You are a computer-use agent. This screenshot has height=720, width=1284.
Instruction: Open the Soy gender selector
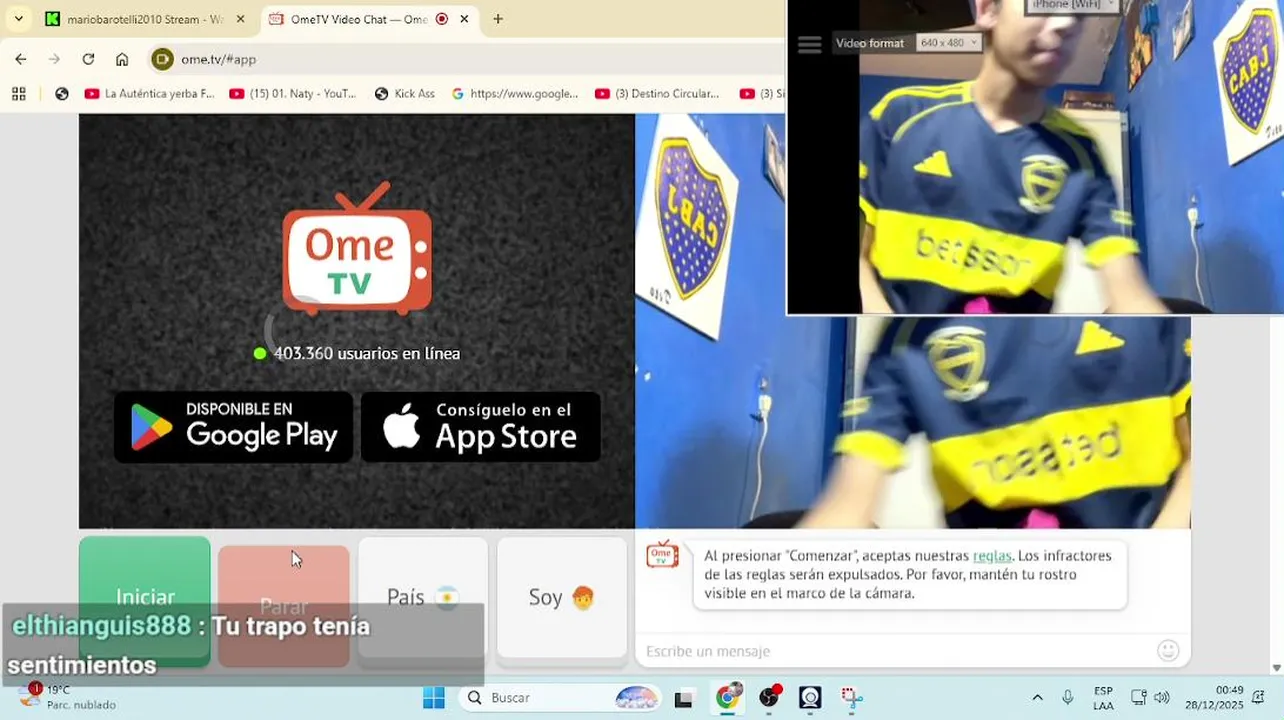click(562, 597)
